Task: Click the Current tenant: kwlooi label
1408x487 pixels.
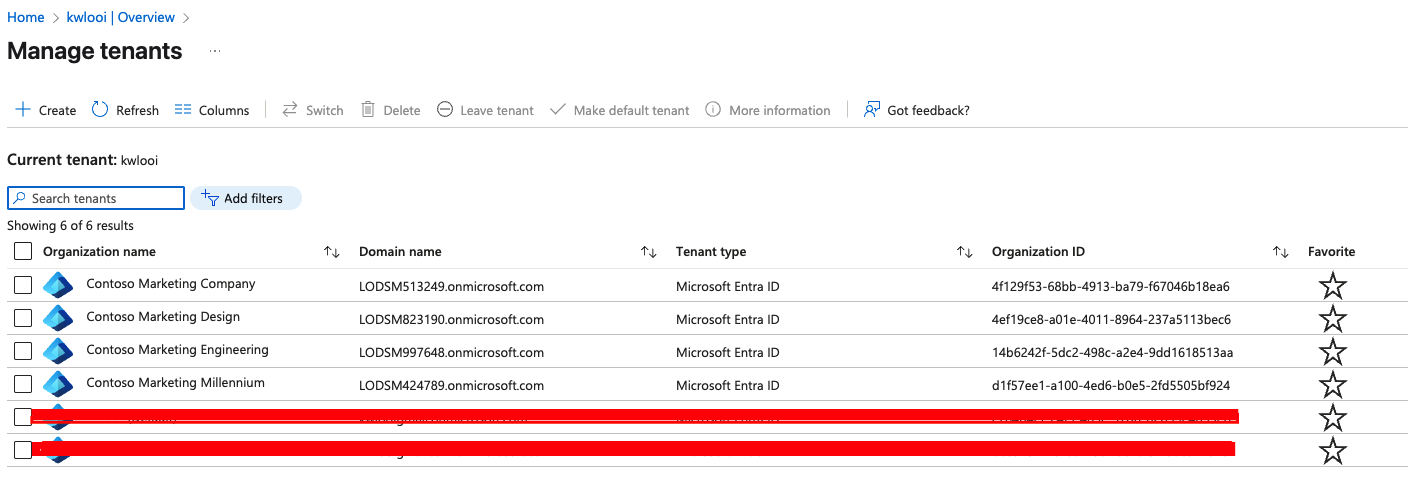Action: [x=82, y=160]
